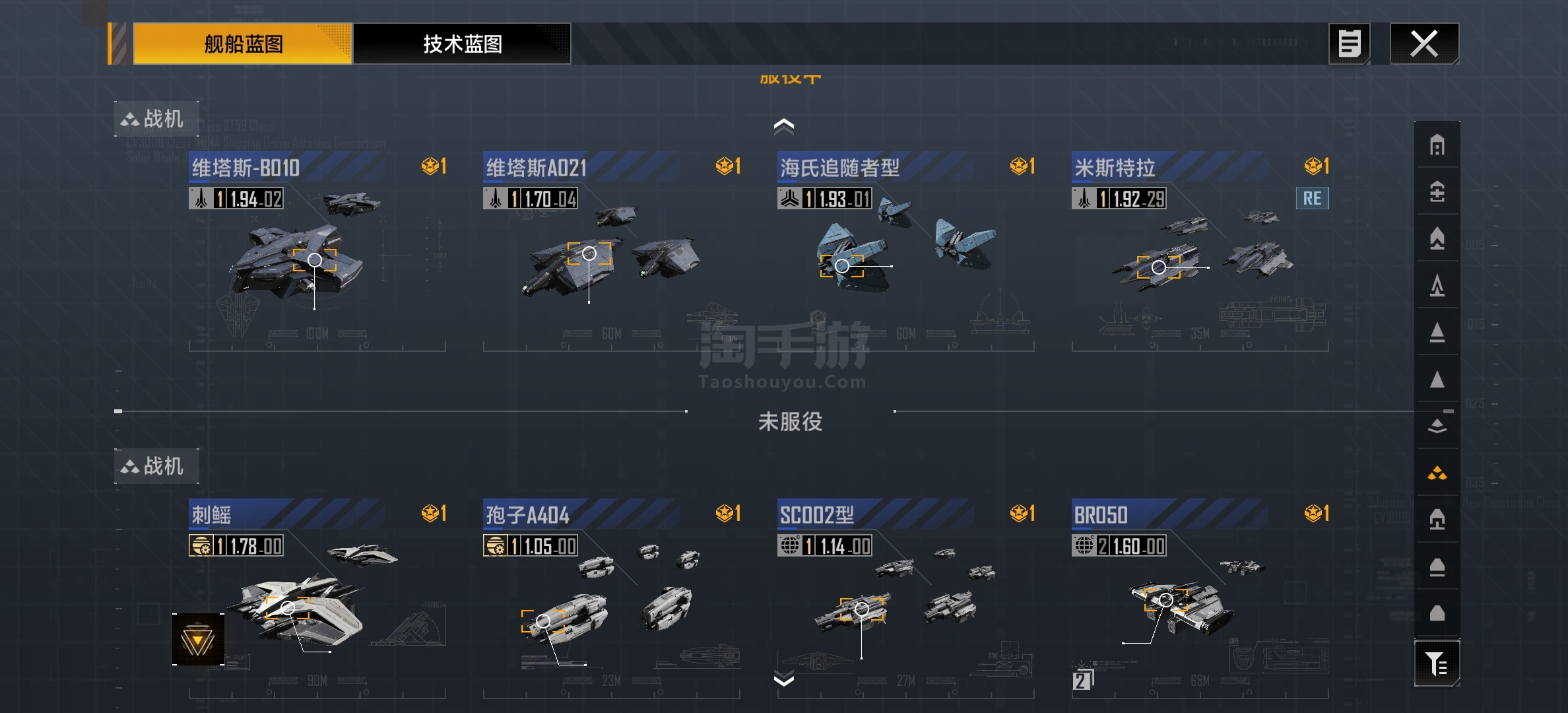
Task: Open the 维塔斯-B010 blueprint card
Action: coord(317,252)
